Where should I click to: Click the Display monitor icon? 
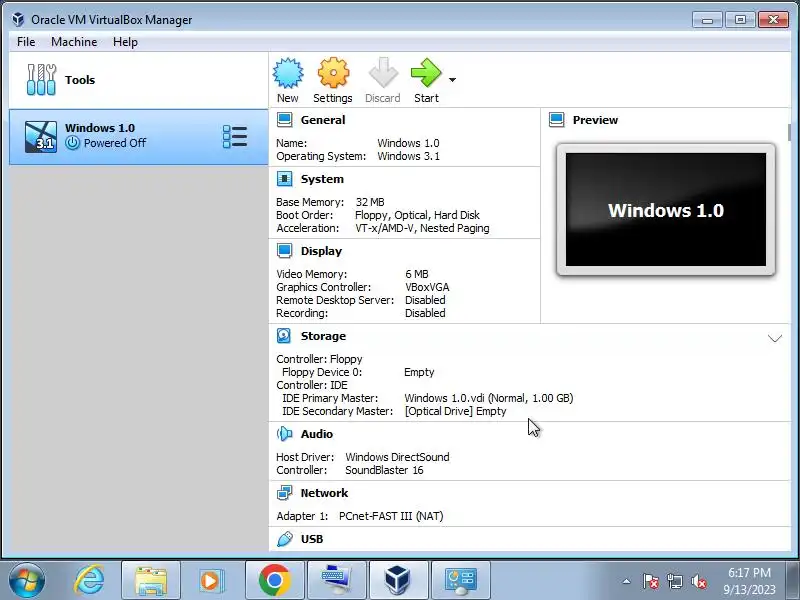click(x=284, y=251)
